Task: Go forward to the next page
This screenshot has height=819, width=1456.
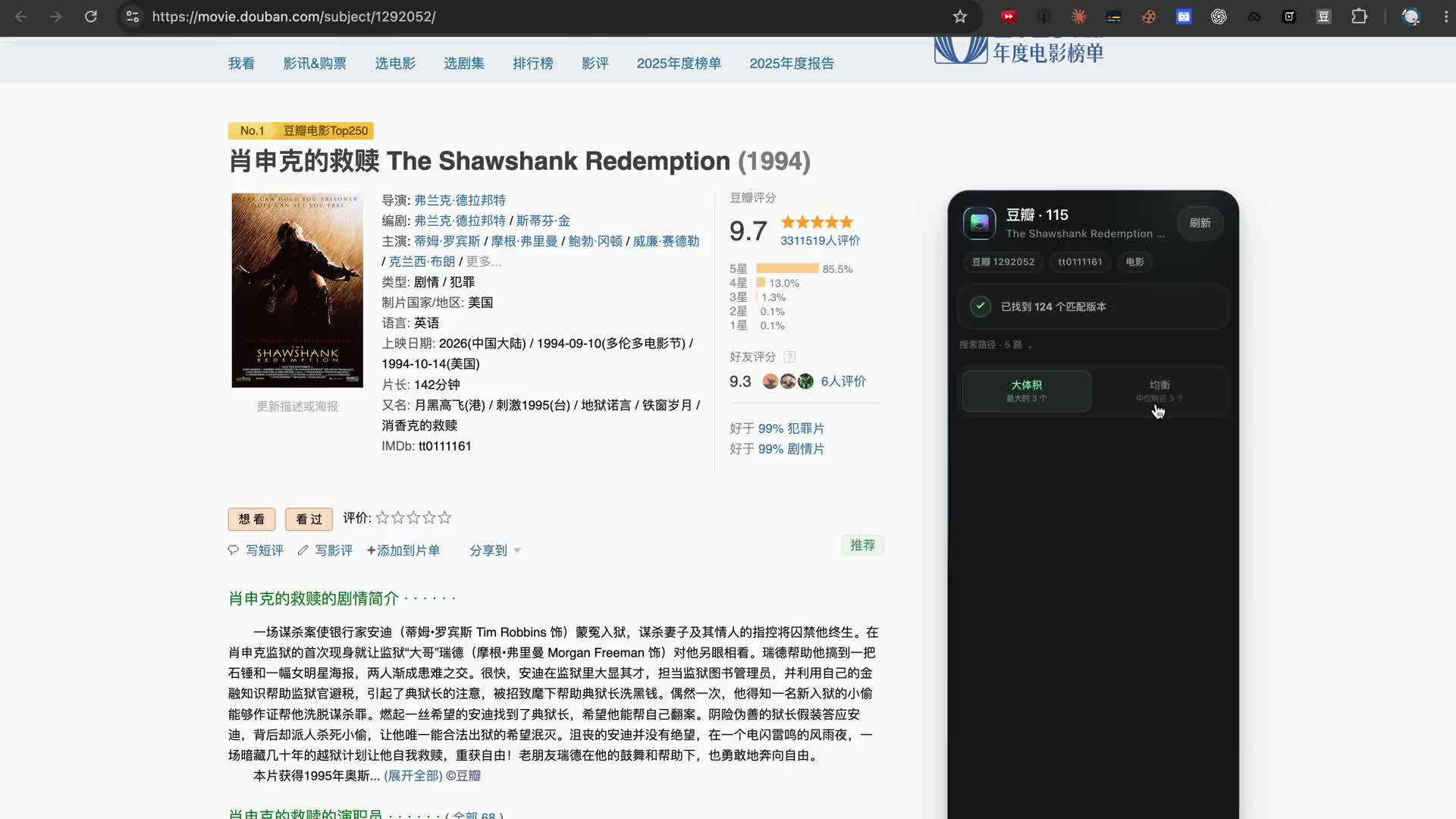Action: click(55, 16)
